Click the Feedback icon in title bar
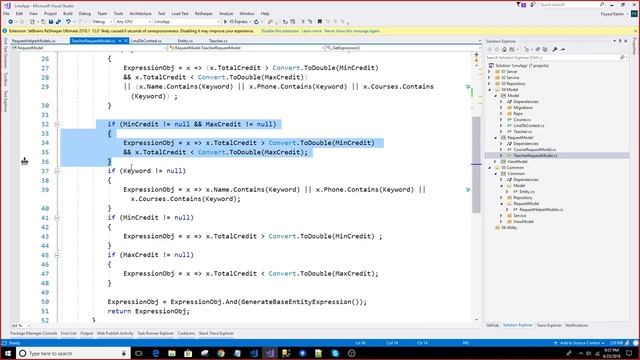 (x=533, y=4)
